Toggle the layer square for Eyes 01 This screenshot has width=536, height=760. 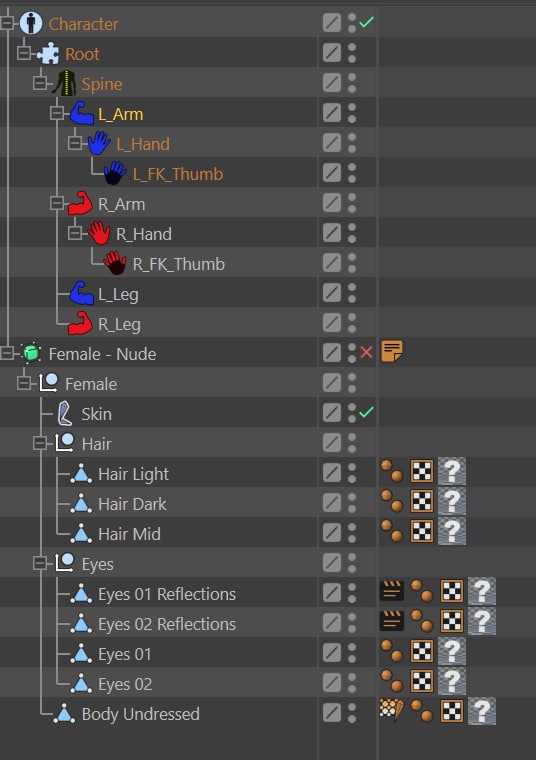pos(332,653)
